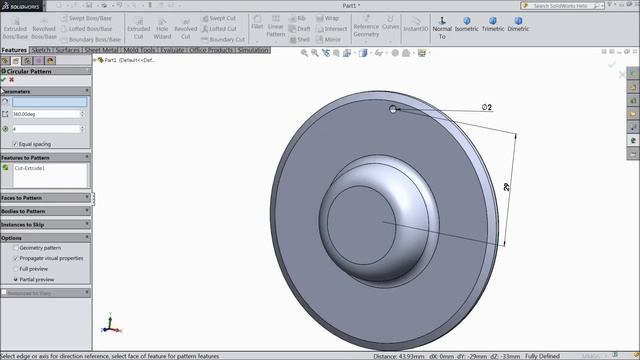Open the DimXpertManager tab icon
Image resolution: width=640 pixels, height=360 pixels.
[x=39, y=61]
